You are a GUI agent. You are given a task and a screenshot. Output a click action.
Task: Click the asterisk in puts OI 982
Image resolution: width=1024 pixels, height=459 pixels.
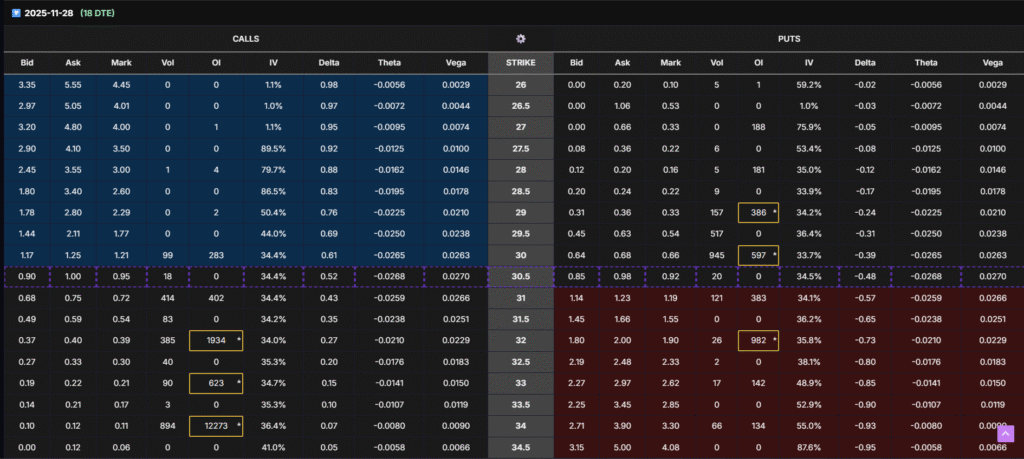[775, 340]
